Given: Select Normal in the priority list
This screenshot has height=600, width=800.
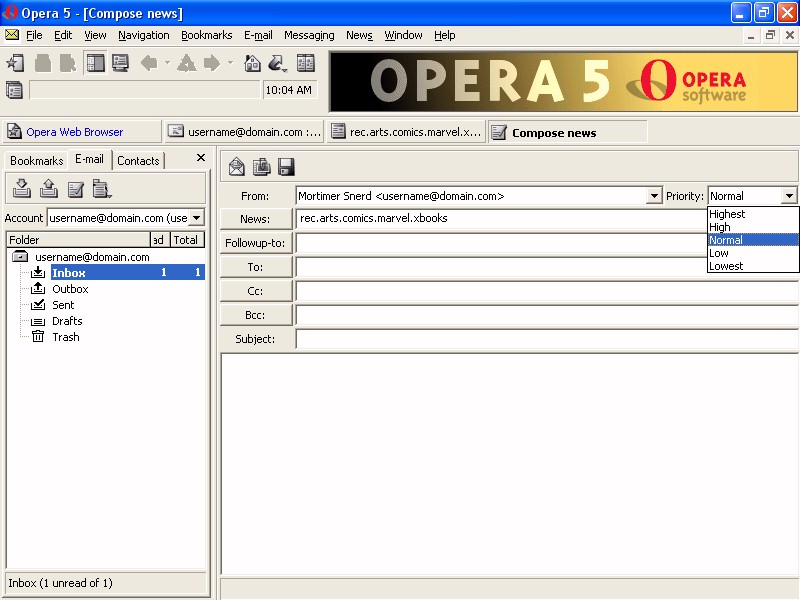Looking at the screenshot, I should 753,240.
